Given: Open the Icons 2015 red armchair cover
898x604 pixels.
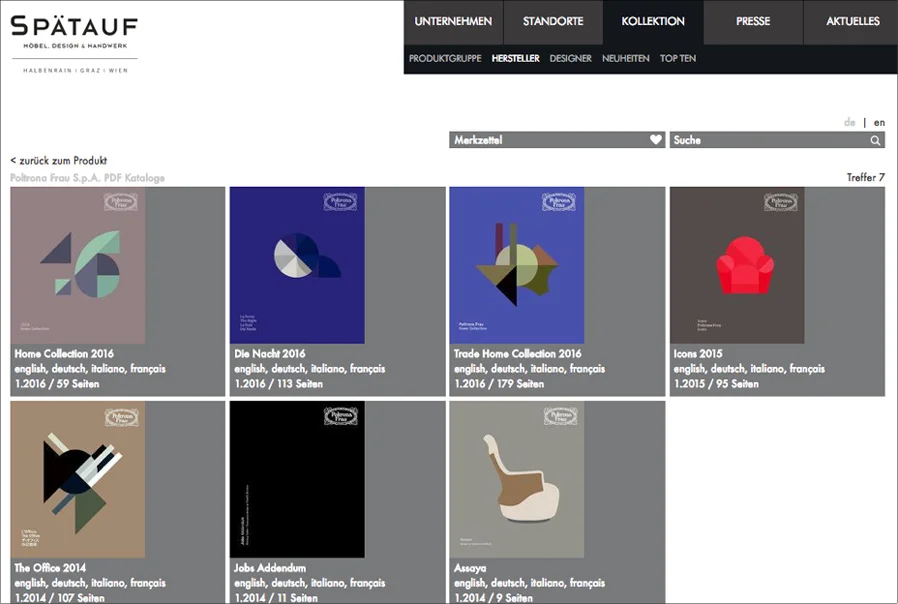Looking at the screenshot, I should tap(737, 265).
